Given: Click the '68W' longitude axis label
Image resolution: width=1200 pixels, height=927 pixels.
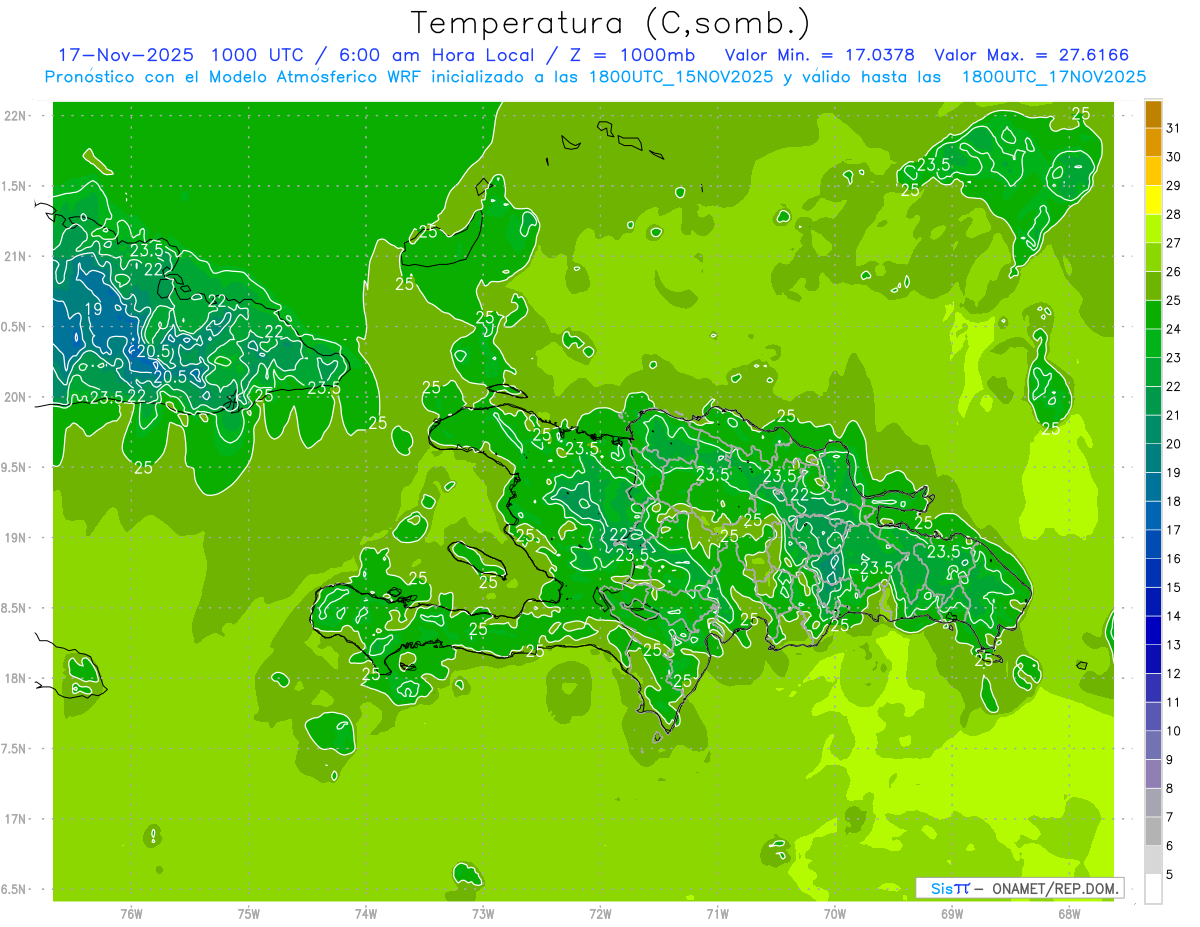Looking at the screenshot, I should (1069, 913).
